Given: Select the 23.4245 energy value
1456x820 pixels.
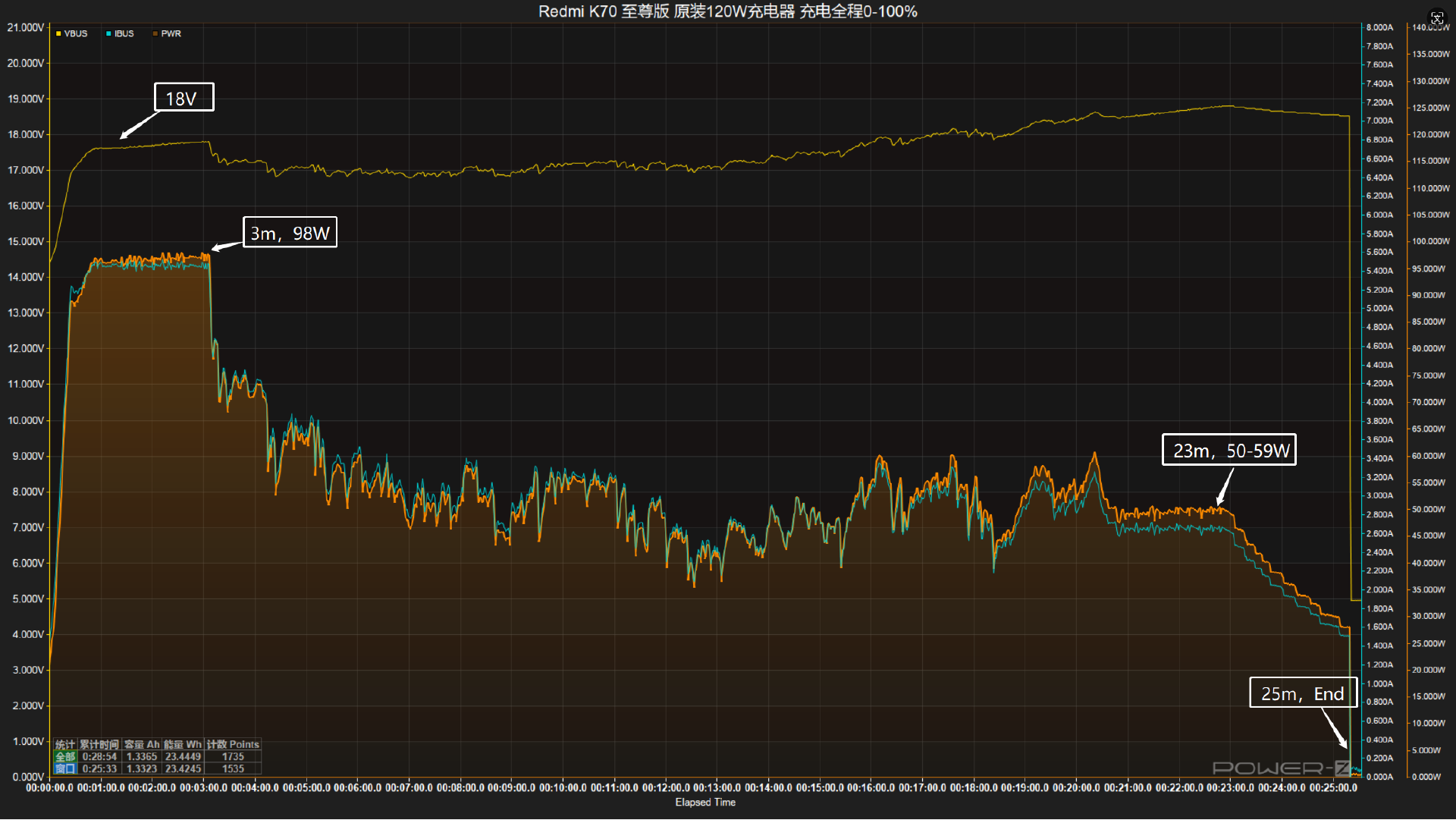Looking at the screenshot, I should pyautogui.click(x=183, y=769).
